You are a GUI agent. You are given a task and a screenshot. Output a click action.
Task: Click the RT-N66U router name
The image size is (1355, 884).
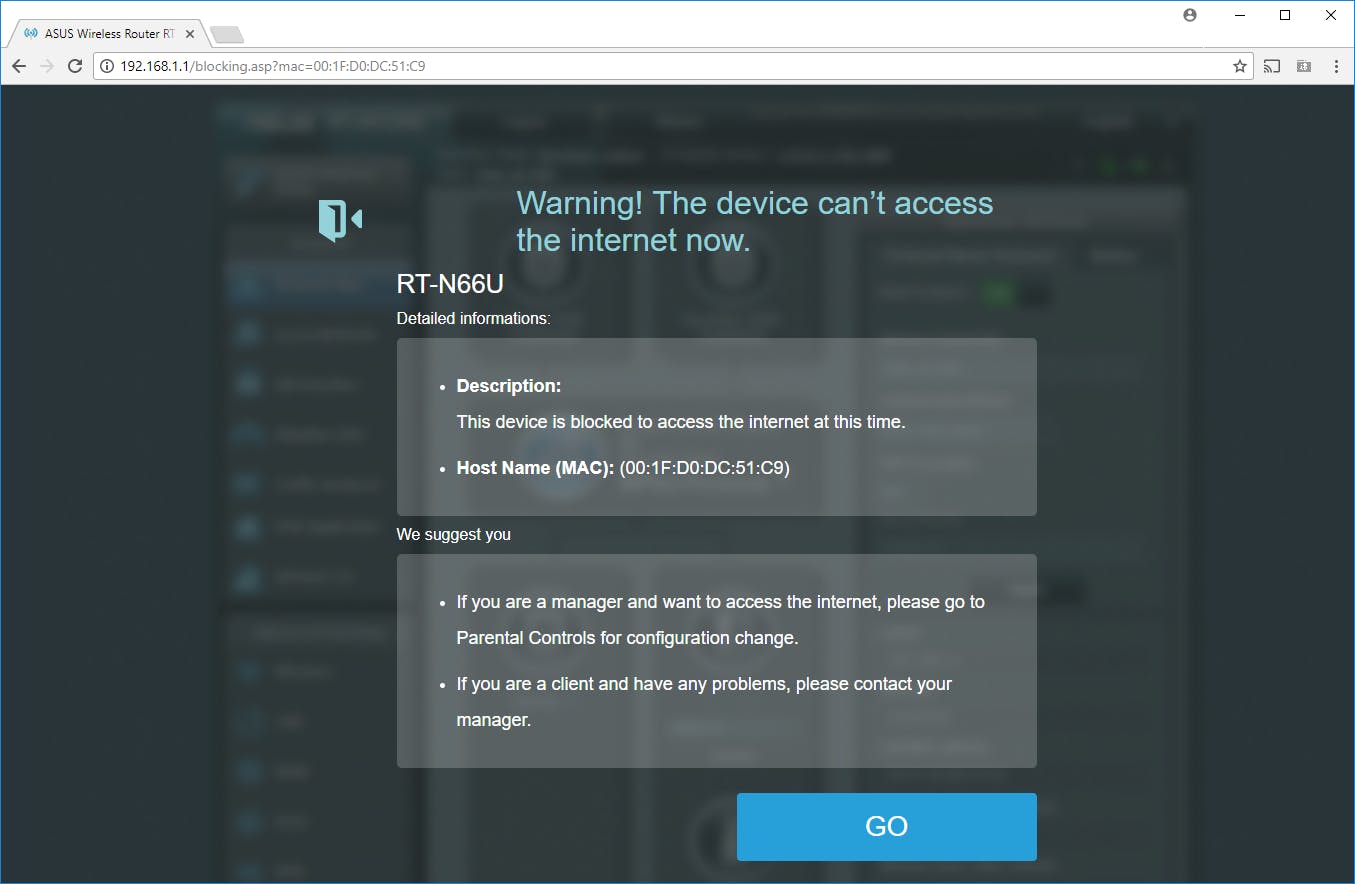(450, 284)
